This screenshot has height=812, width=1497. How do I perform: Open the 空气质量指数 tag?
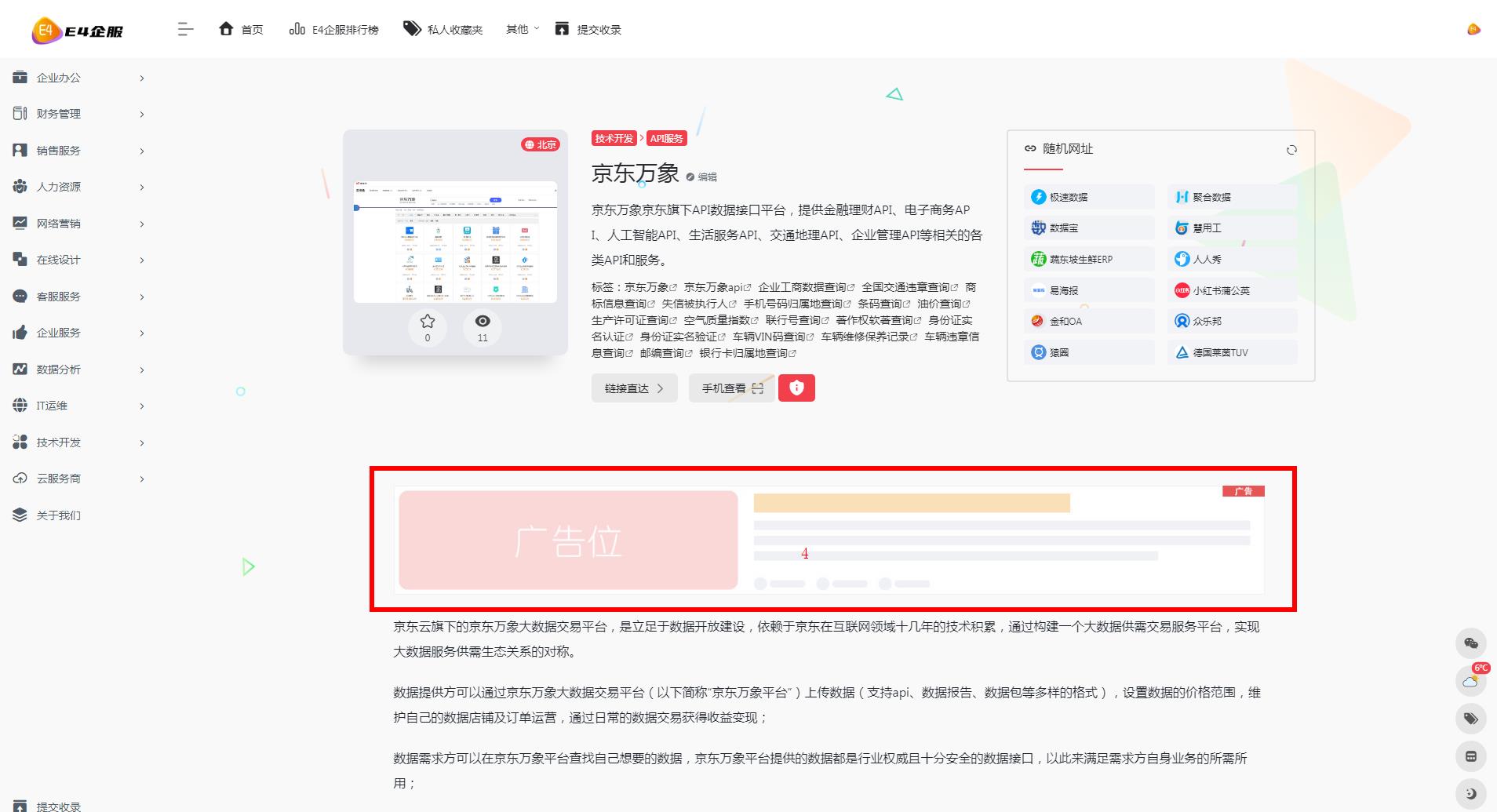click(x=721, y=320)
